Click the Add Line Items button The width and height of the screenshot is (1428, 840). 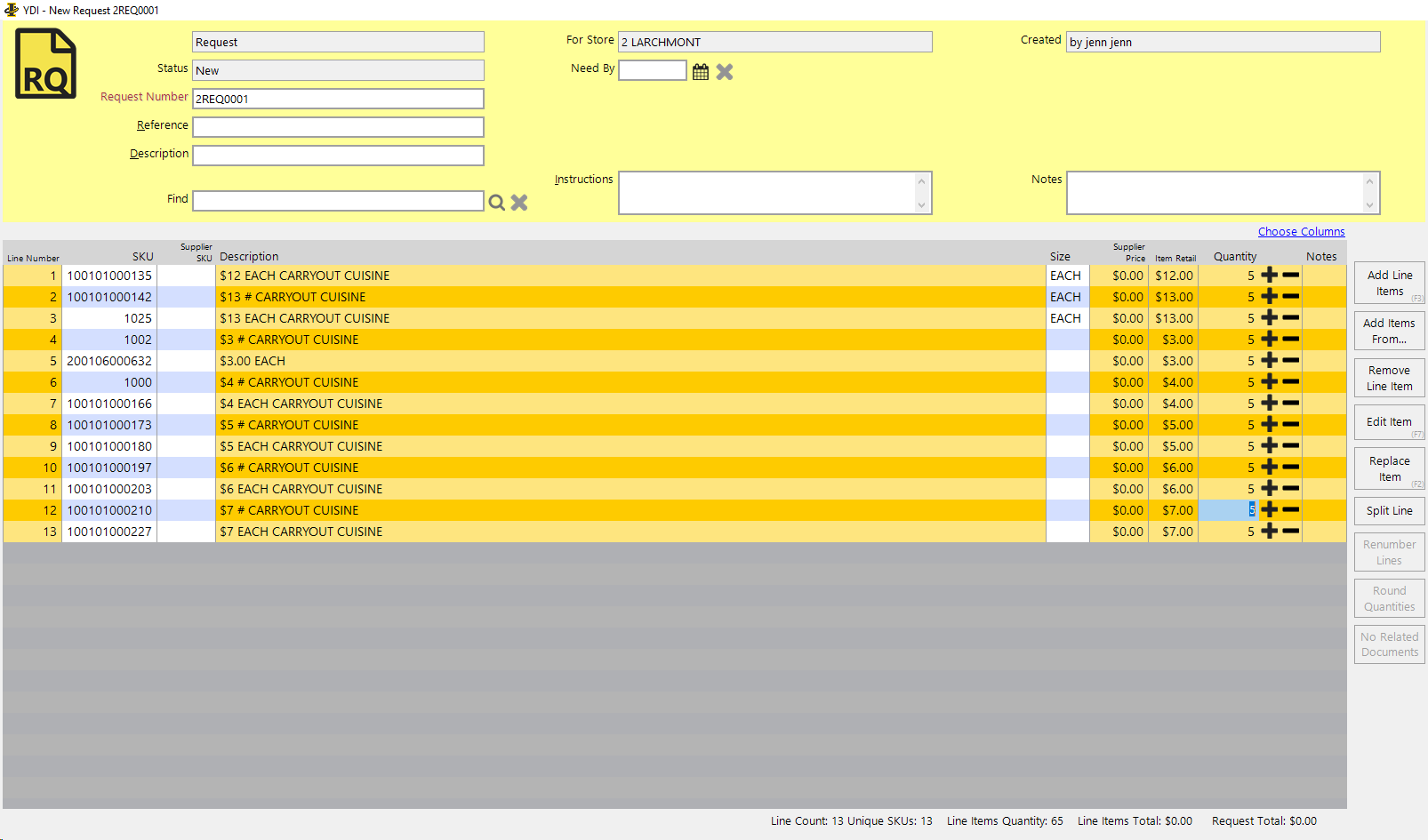[x=1390, y=284]
